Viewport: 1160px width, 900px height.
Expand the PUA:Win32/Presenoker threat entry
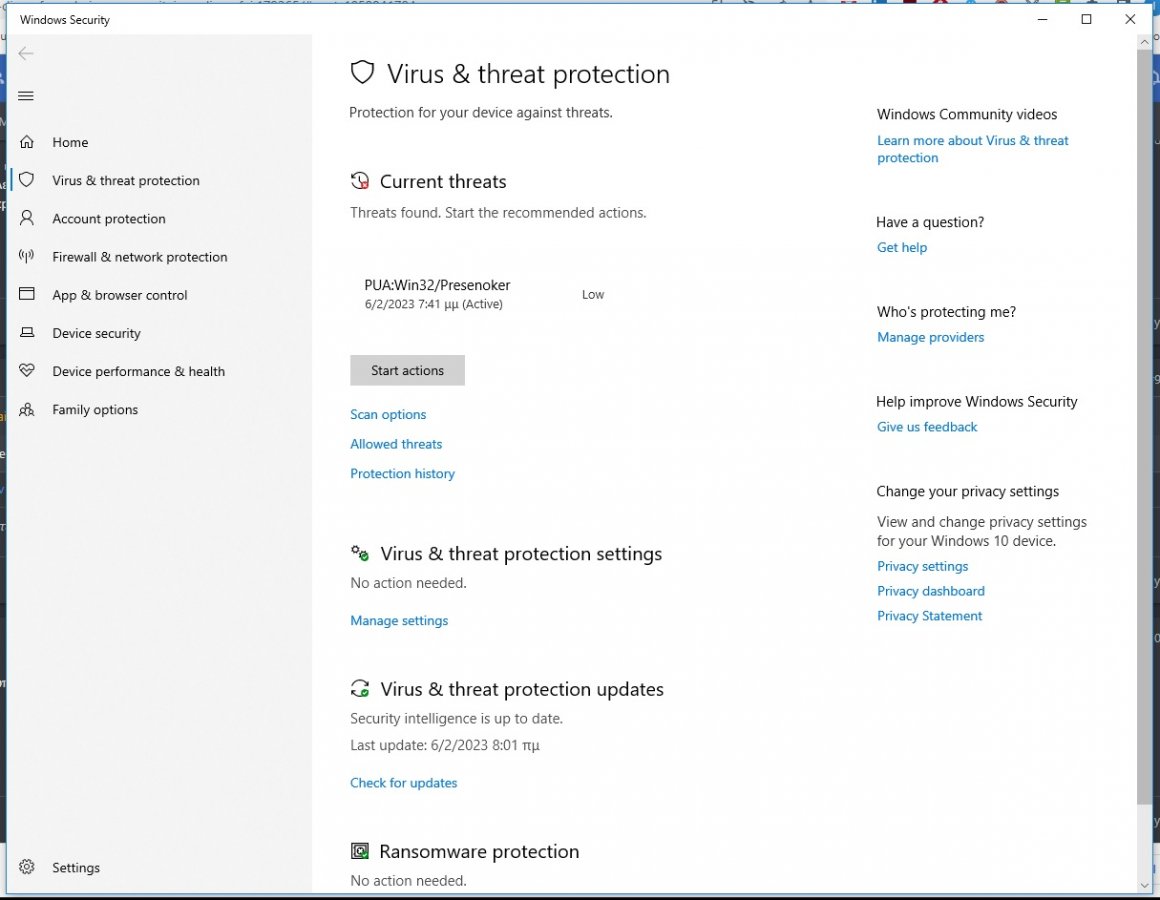(437, 294)
